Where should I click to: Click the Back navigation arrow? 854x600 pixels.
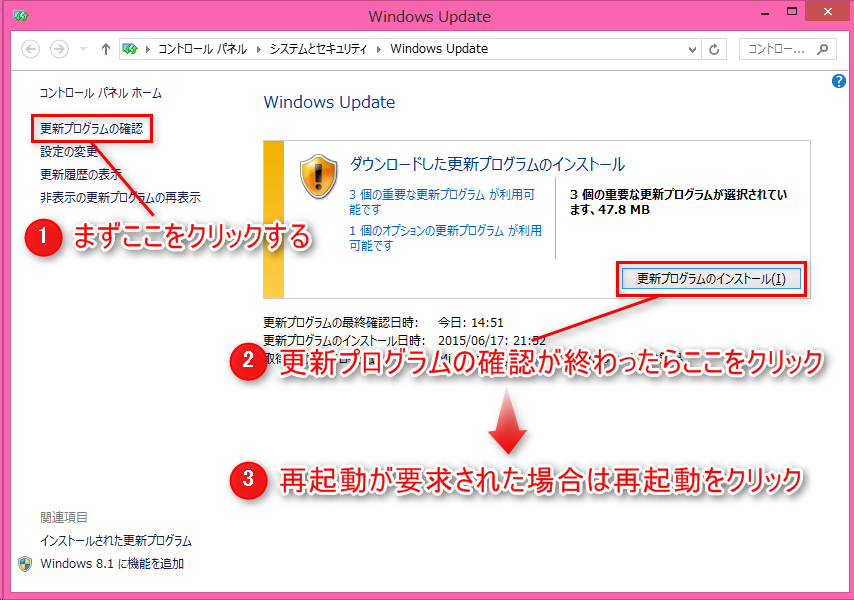pyautogui.click(x=30, y=50)
